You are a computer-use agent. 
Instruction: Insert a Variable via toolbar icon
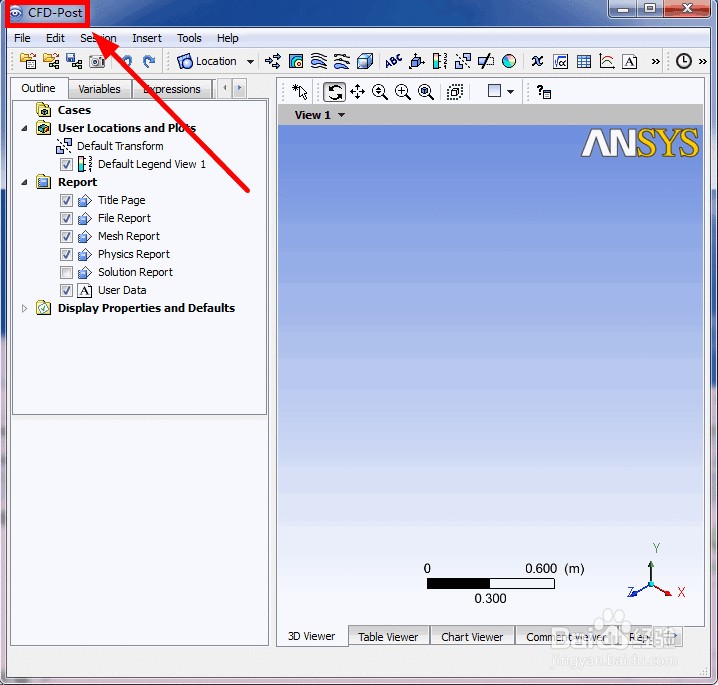(x=537, y=61)
